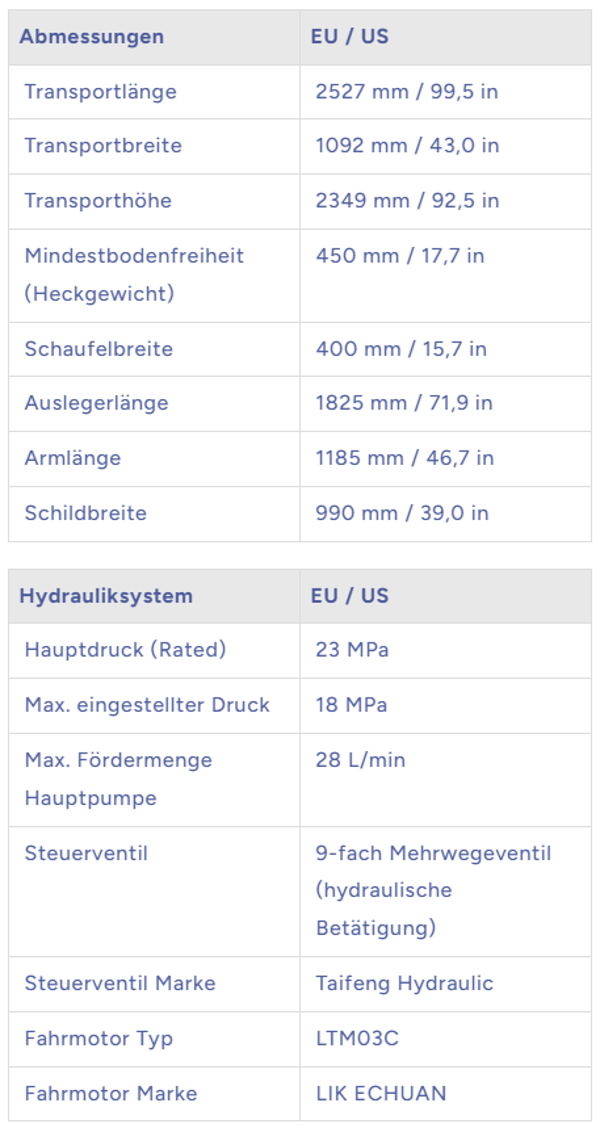The height and width of the screenshot is (1128, 600).
Task: Click the Armlänge row label
Action: (72, 458)
